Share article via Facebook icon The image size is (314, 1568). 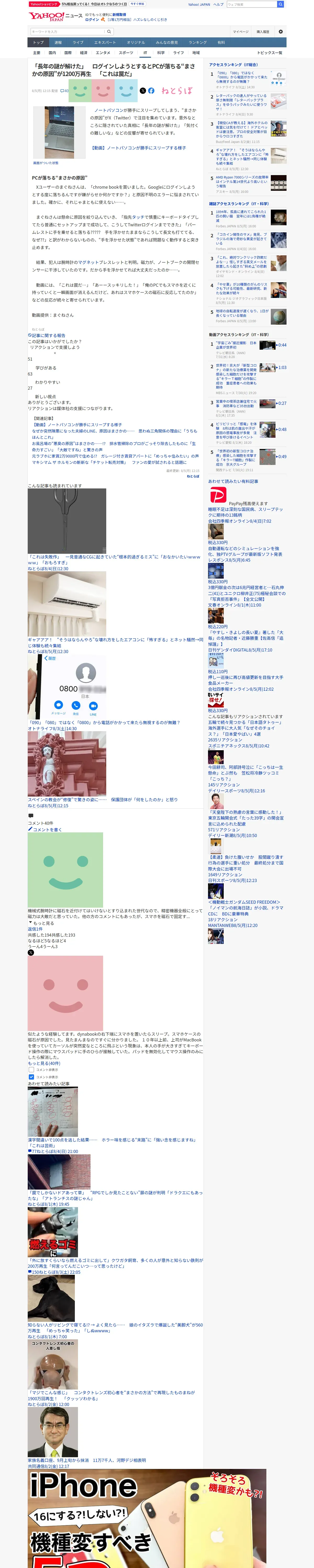pos(151,91)
